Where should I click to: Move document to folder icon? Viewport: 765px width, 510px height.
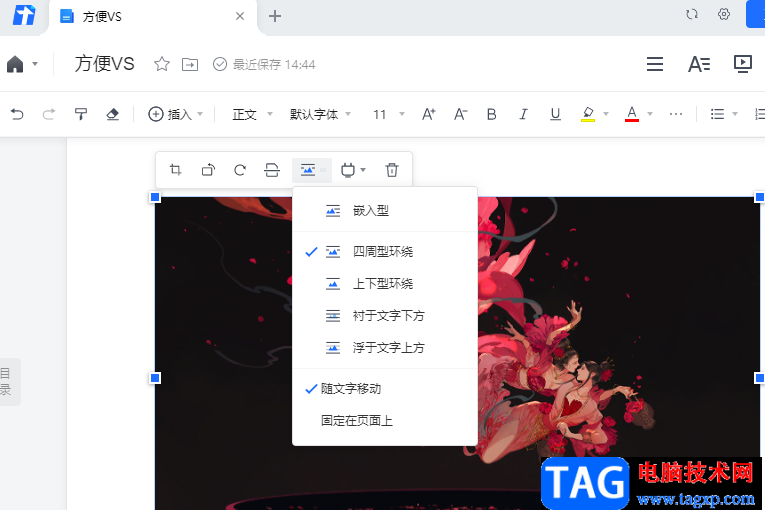click(190, 64)
